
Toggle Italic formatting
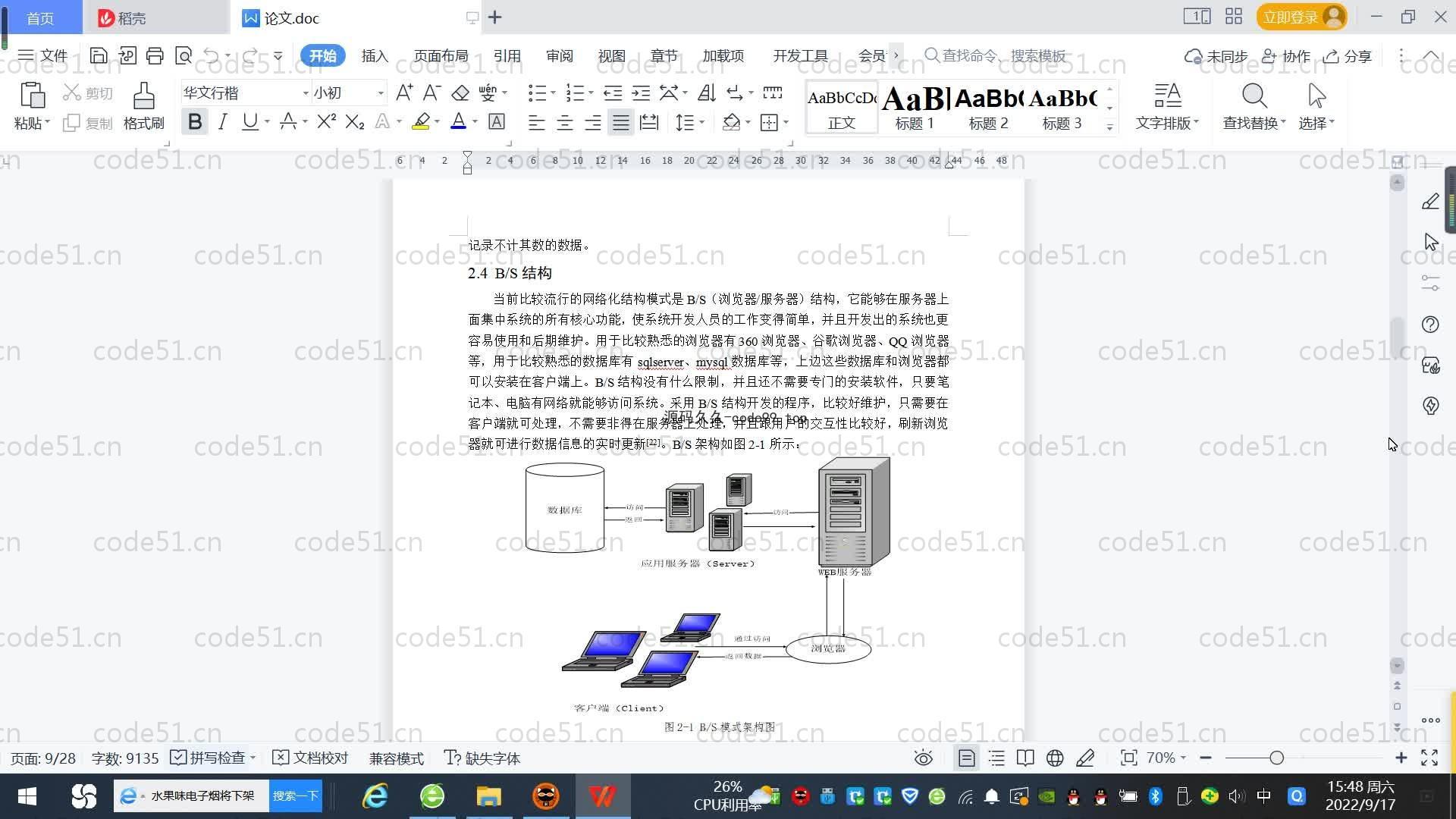[x=222, y=121]
